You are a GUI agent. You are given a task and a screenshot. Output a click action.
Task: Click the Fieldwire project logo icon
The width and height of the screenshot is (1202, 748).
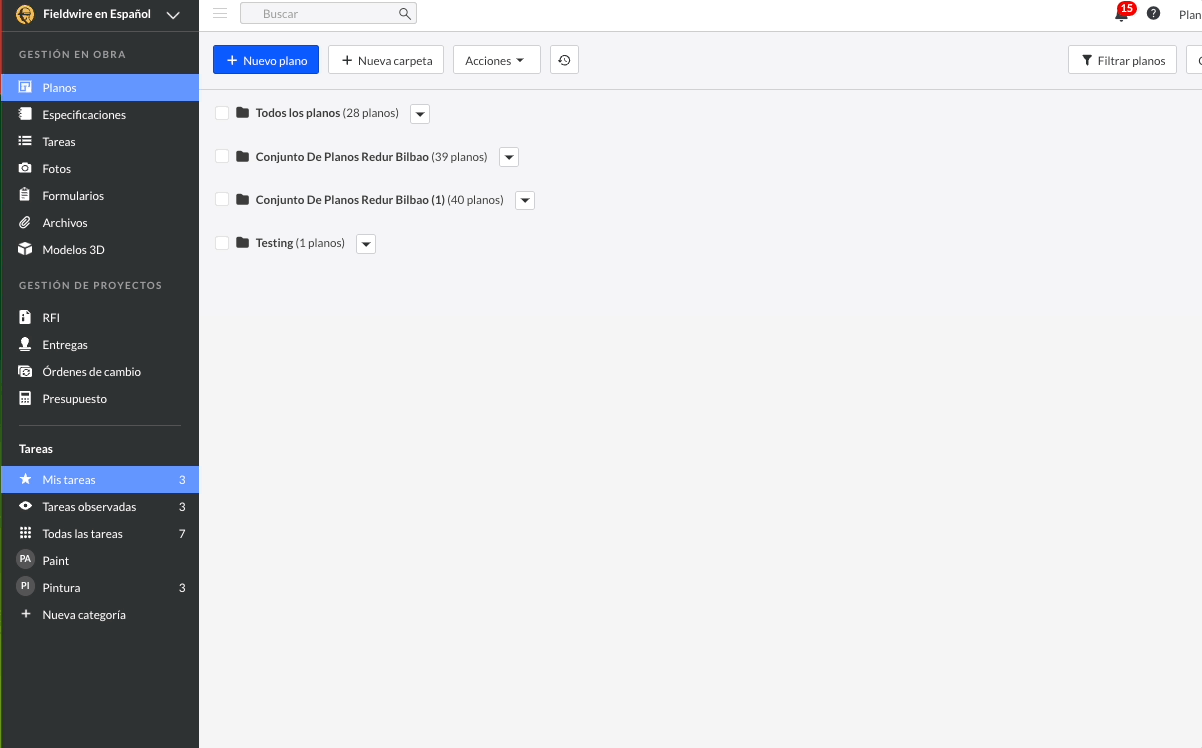pos(25,14)
